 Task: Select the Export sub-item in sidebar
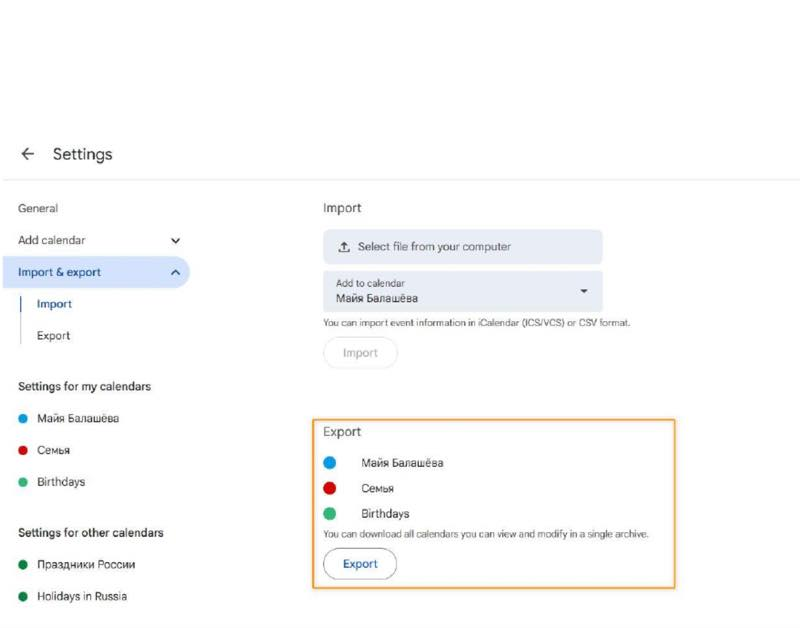(x=53, y=336)
